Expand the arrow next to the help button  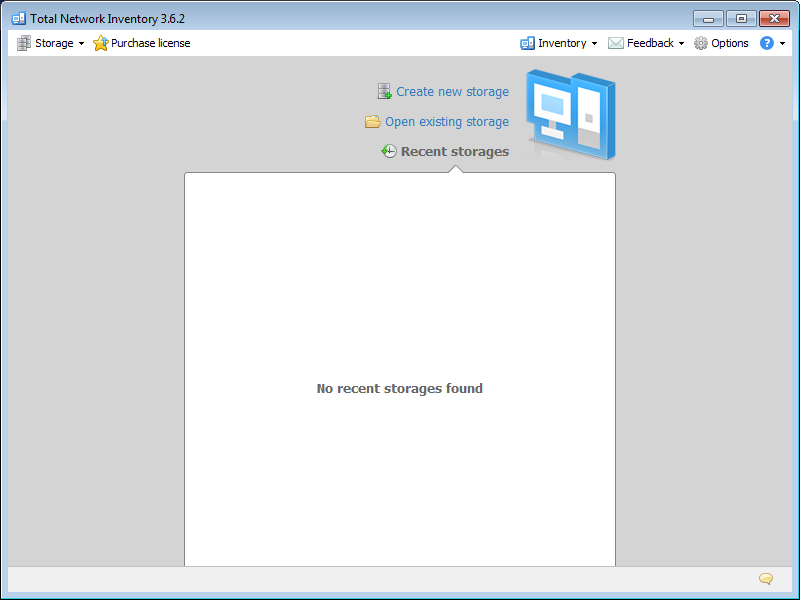(780, 43)
